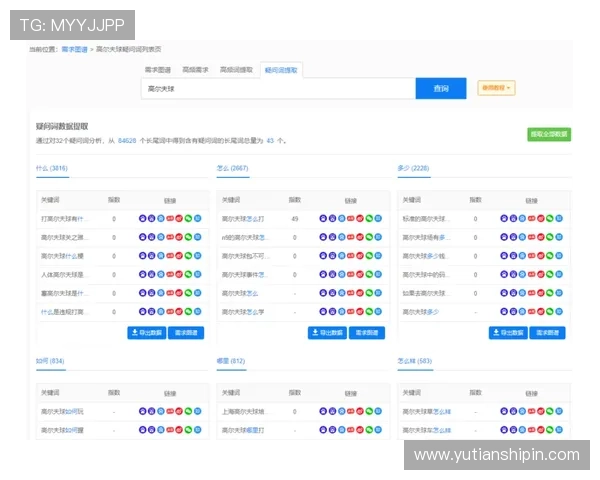The image size is (600, 480).
Task: Open leftmost Baidu paw icon for 高尔夫球怎么打
Action: tap(323, 219)
